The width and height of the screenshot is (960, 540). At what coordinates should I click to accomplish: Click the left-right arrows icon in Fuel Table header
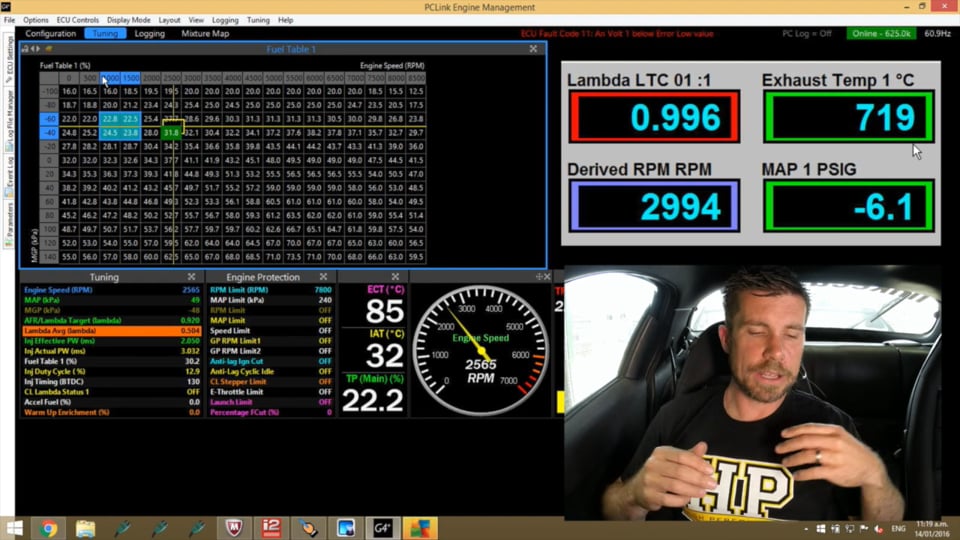coord(36,49)
